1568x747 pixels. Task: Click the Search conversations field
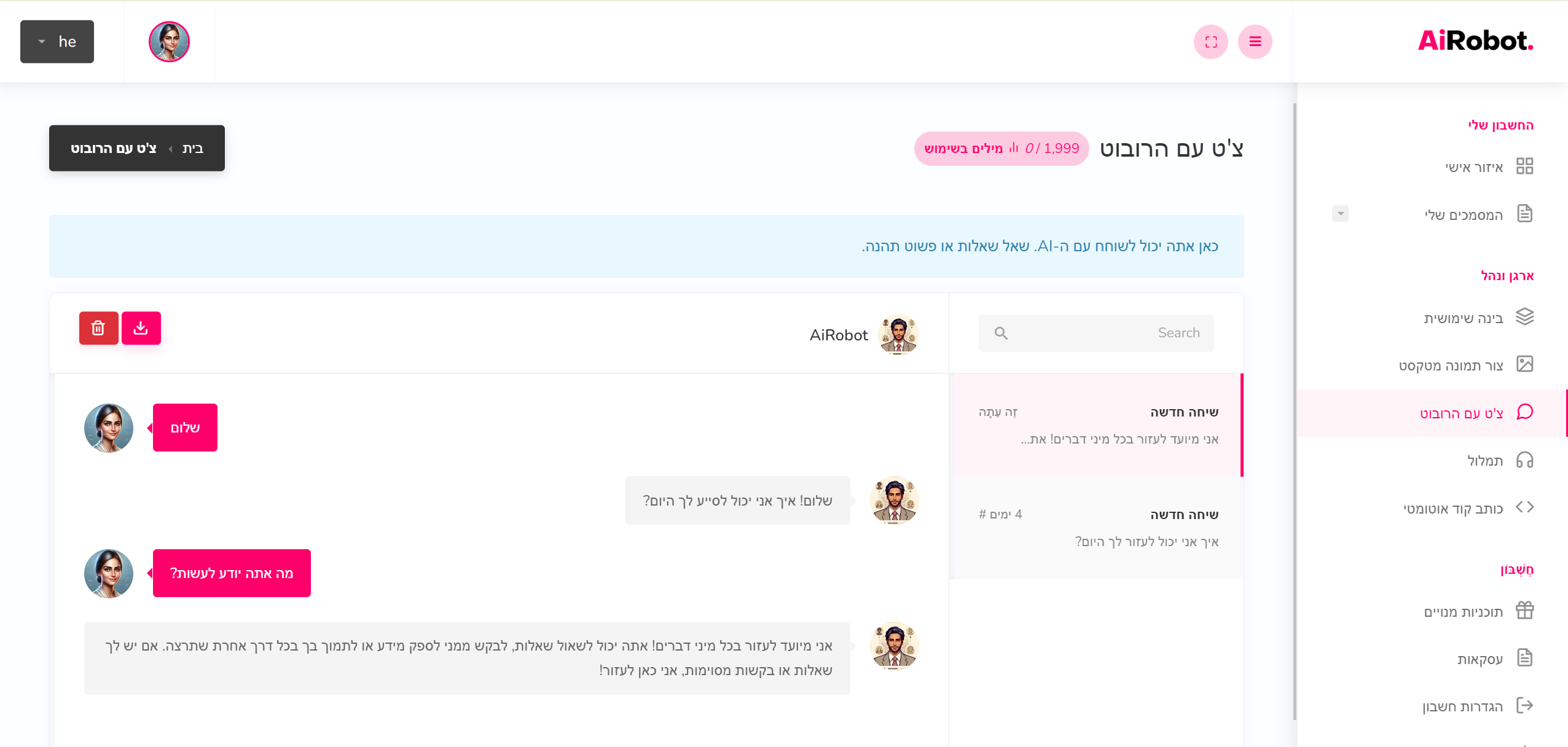[x=1106, y=333]
